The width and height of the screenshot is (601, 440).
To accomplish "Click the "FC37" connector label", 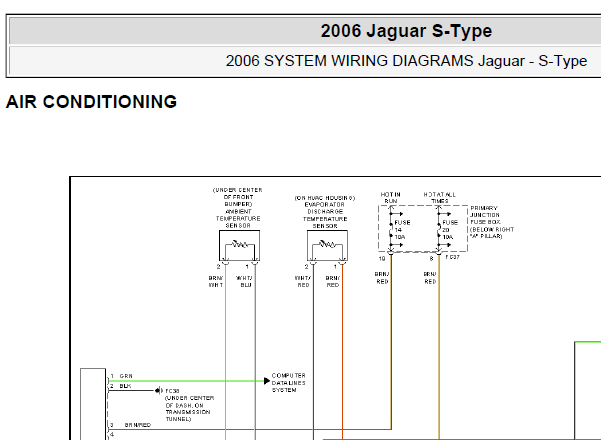I will [x=452, y=257].
